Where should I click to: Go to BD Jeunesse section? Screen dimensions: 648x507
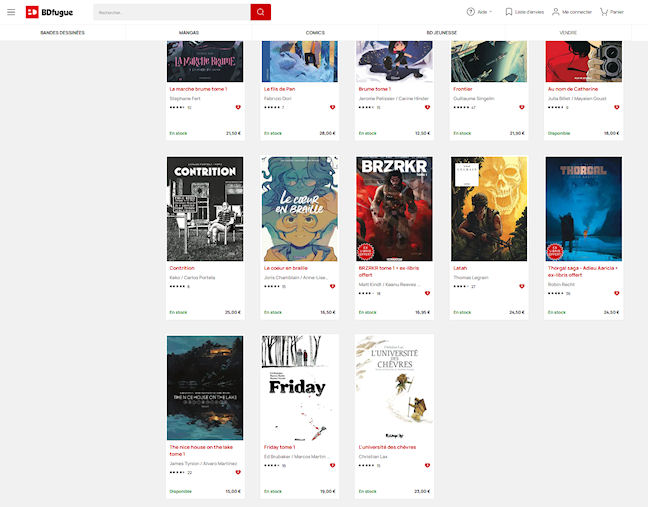click(441, 32)
